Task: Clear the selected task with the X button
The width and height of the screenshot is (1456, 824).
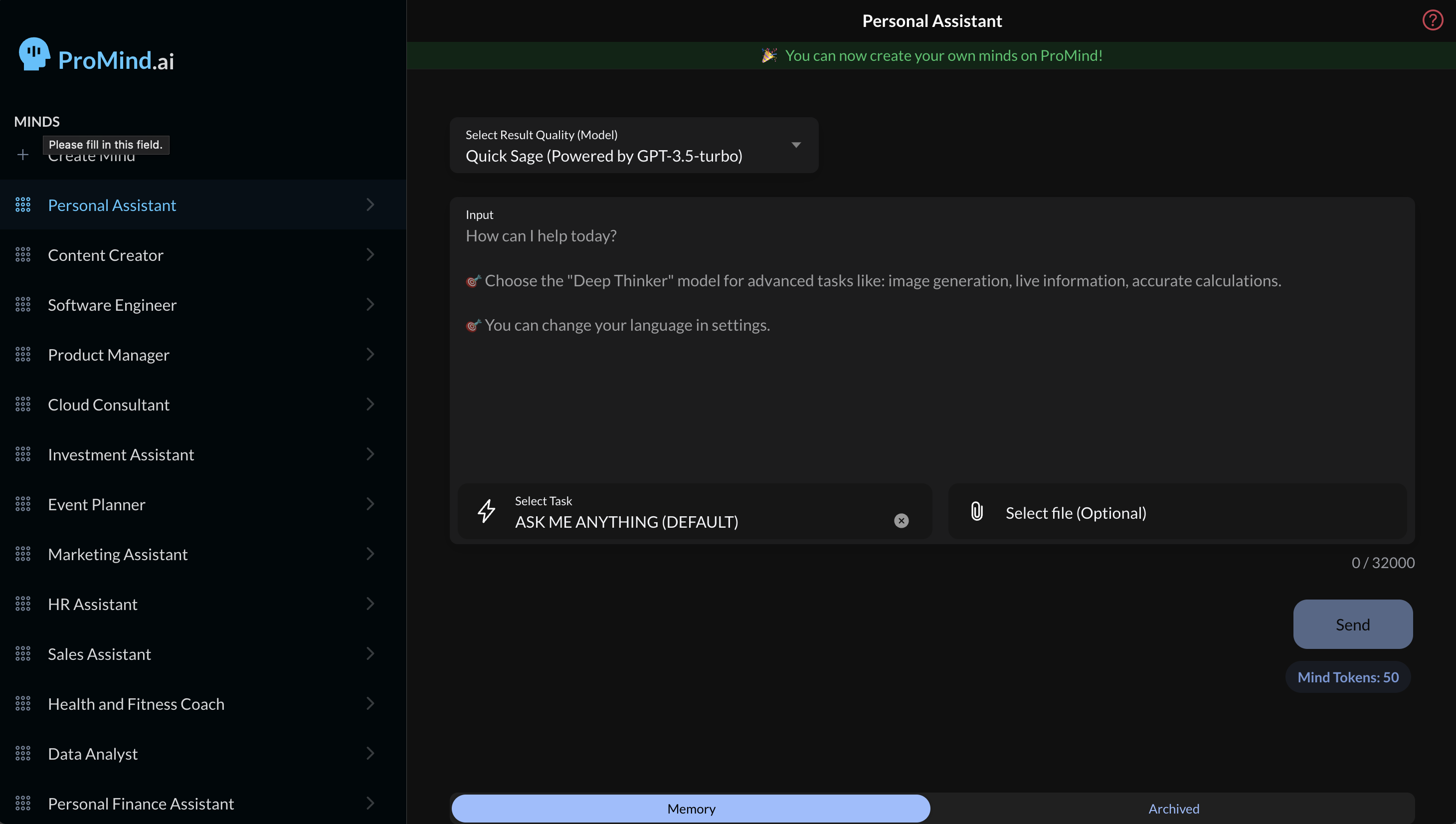Action: tap(901, 520)
